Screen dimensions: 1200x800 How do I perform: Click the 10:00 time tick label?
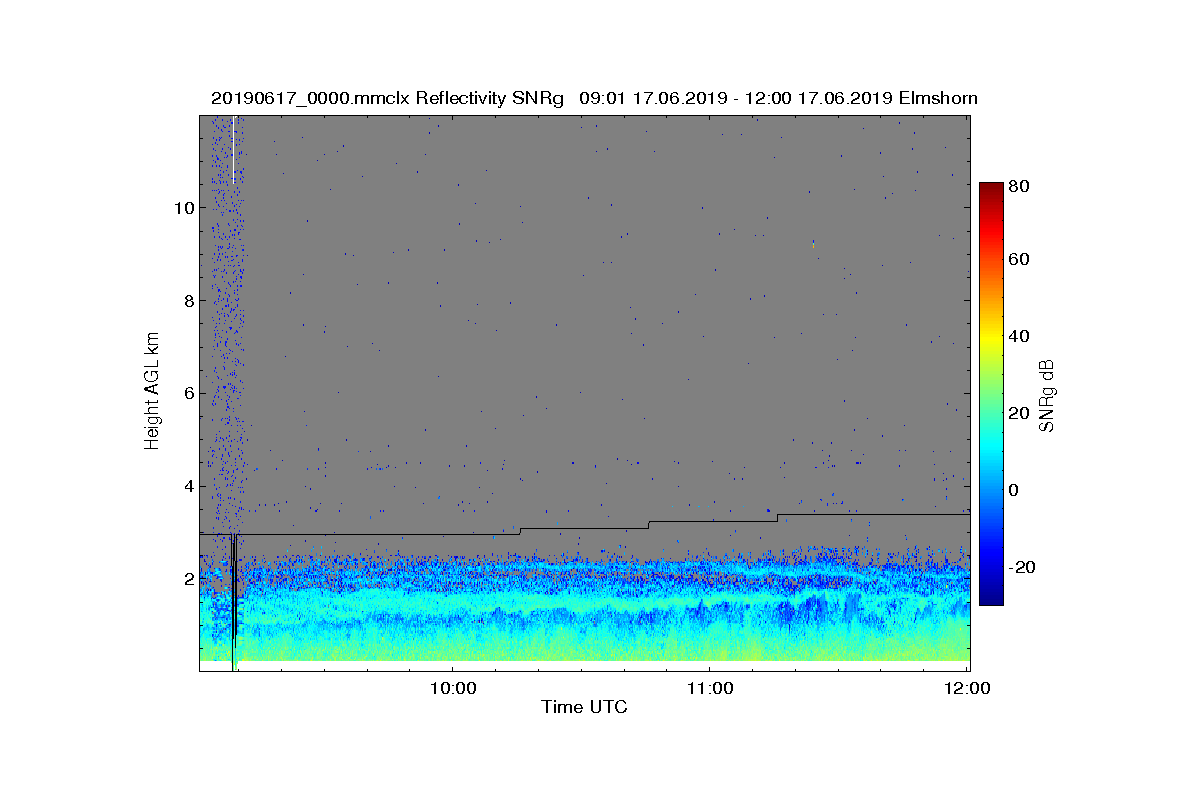pyautogui.click(x=451, y=687)
